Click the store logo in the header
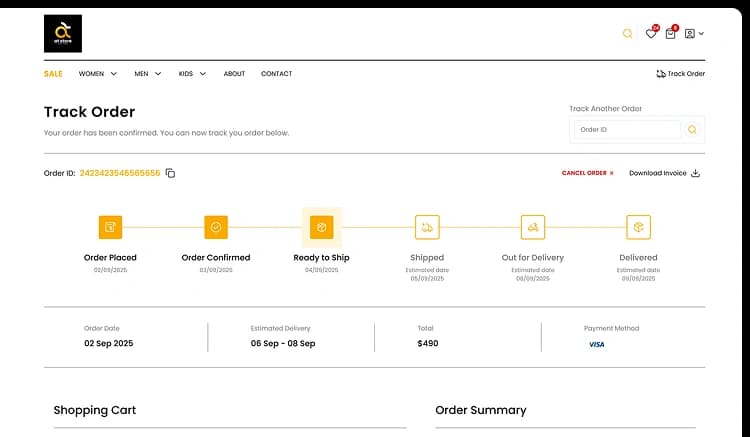The width and height of the screenshot is (750, 437). tap(63, 33)
